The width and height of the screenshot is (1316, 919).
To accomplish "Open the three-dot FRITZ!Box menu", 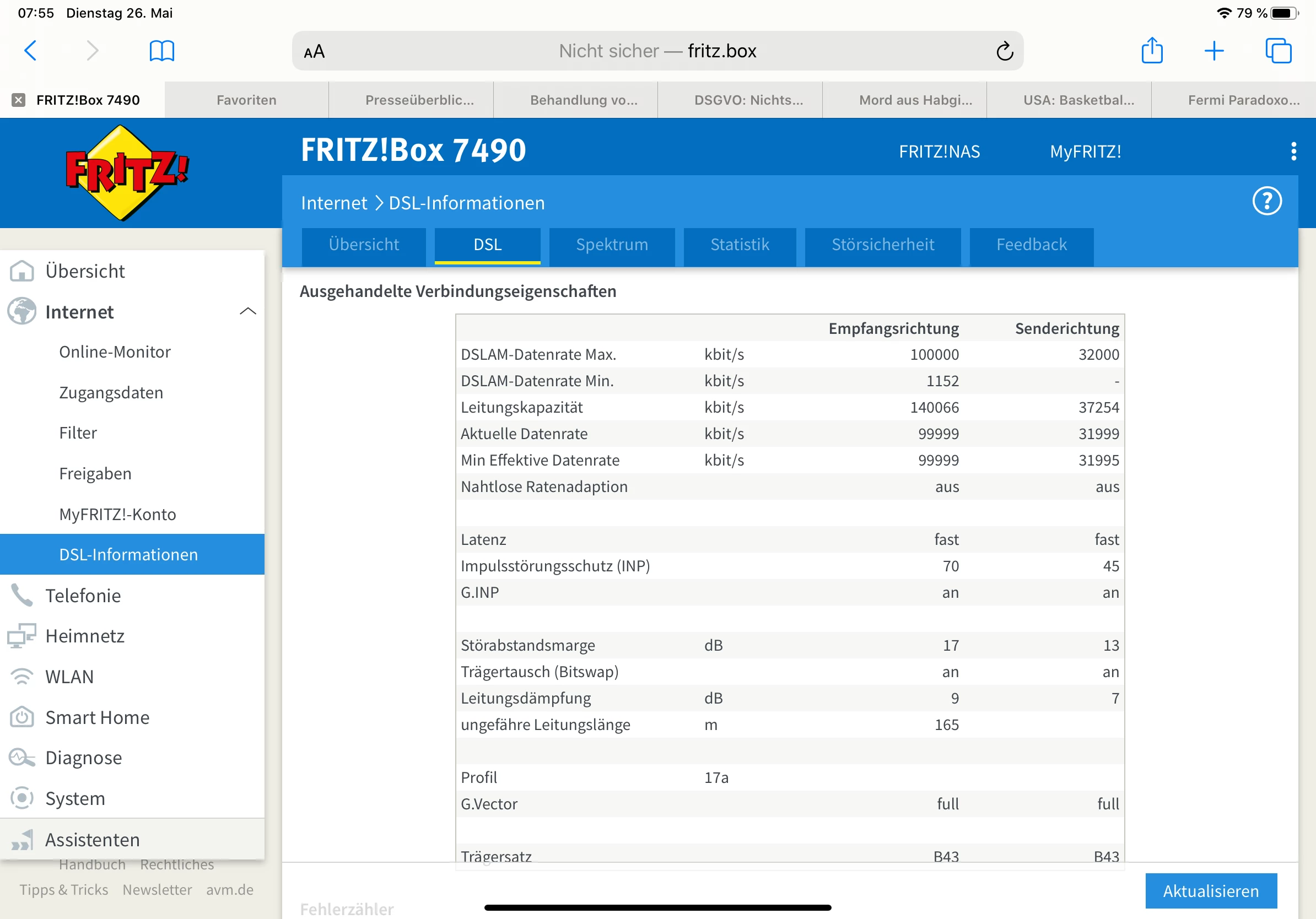I will [x=1293, y=152].
